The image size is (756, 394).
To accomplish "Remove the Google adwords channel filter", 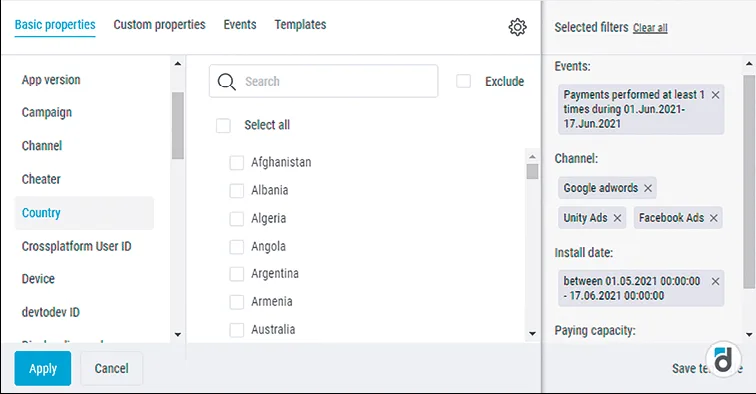I will coord(648,188).
